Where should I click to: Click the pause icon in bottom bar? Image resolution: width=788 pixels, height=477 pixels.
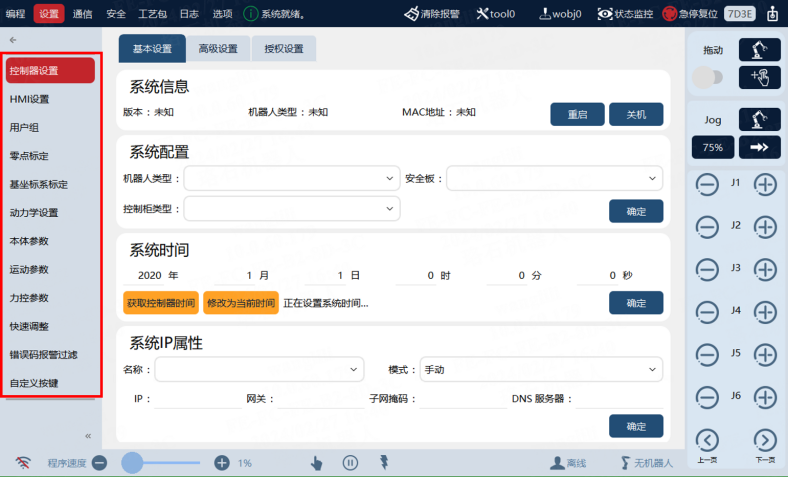[350, 462]
